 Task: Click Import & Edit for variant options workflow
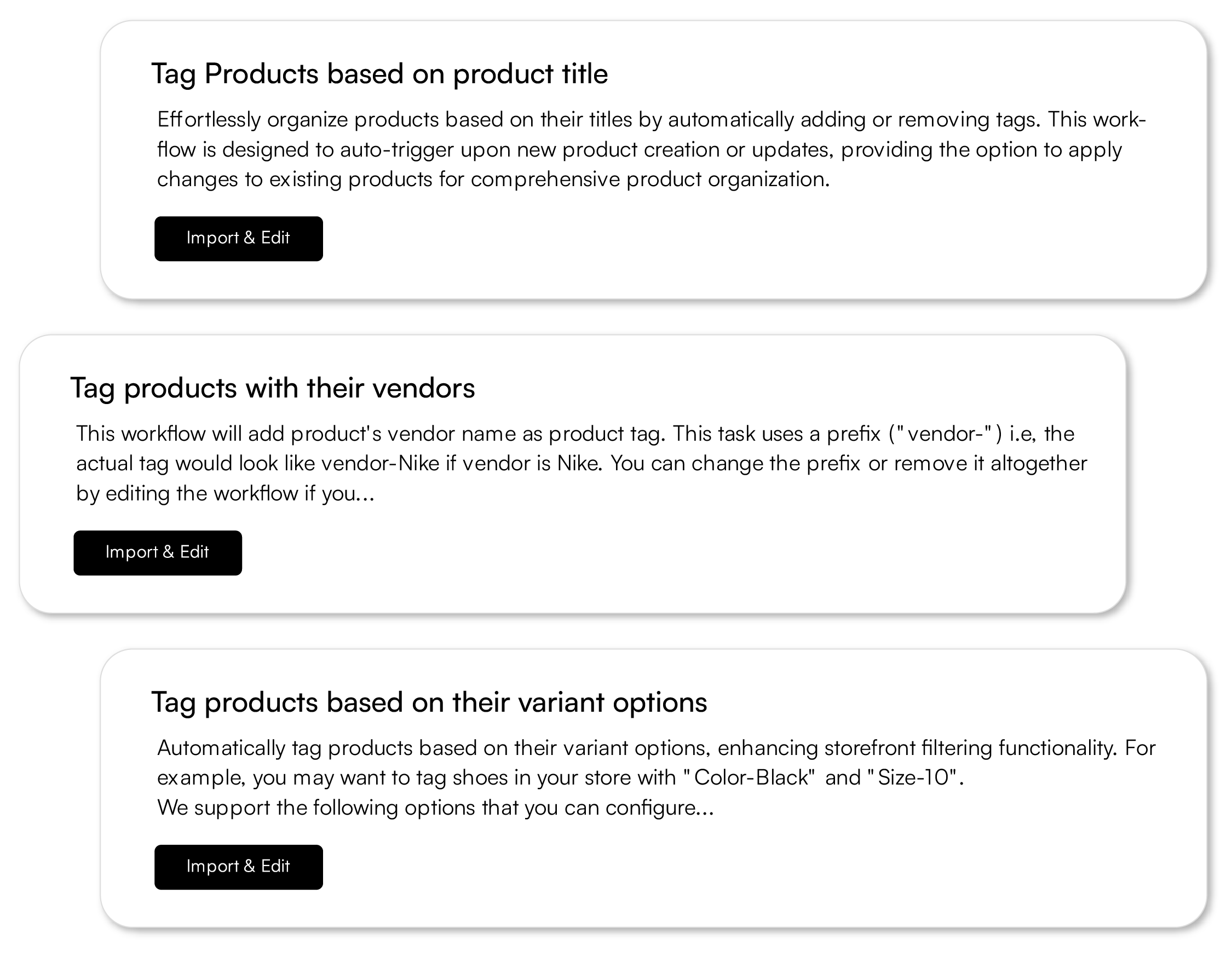coord(238,867)
